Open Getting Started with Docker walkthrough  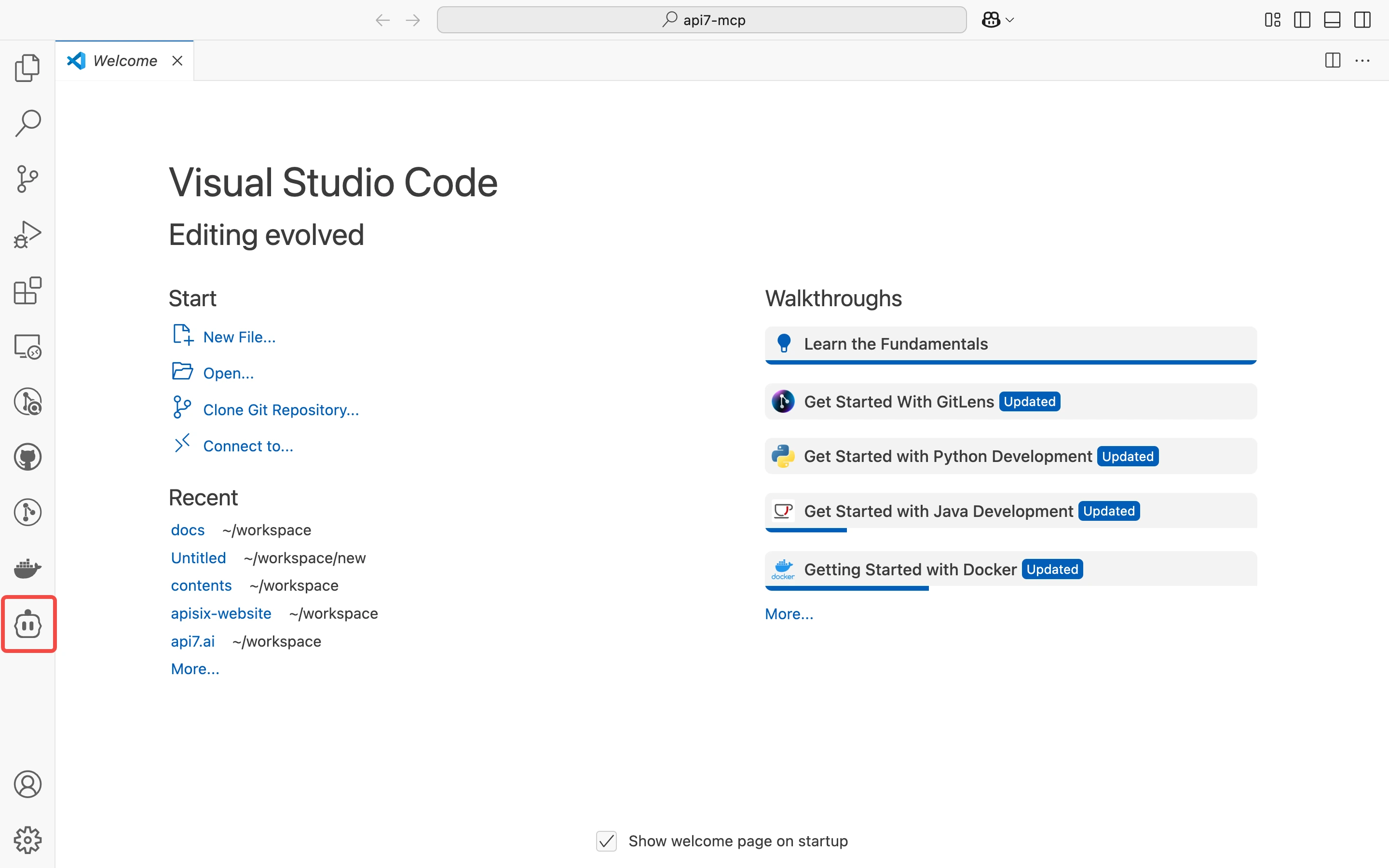pyautogui.click(x=1011, y=570)
